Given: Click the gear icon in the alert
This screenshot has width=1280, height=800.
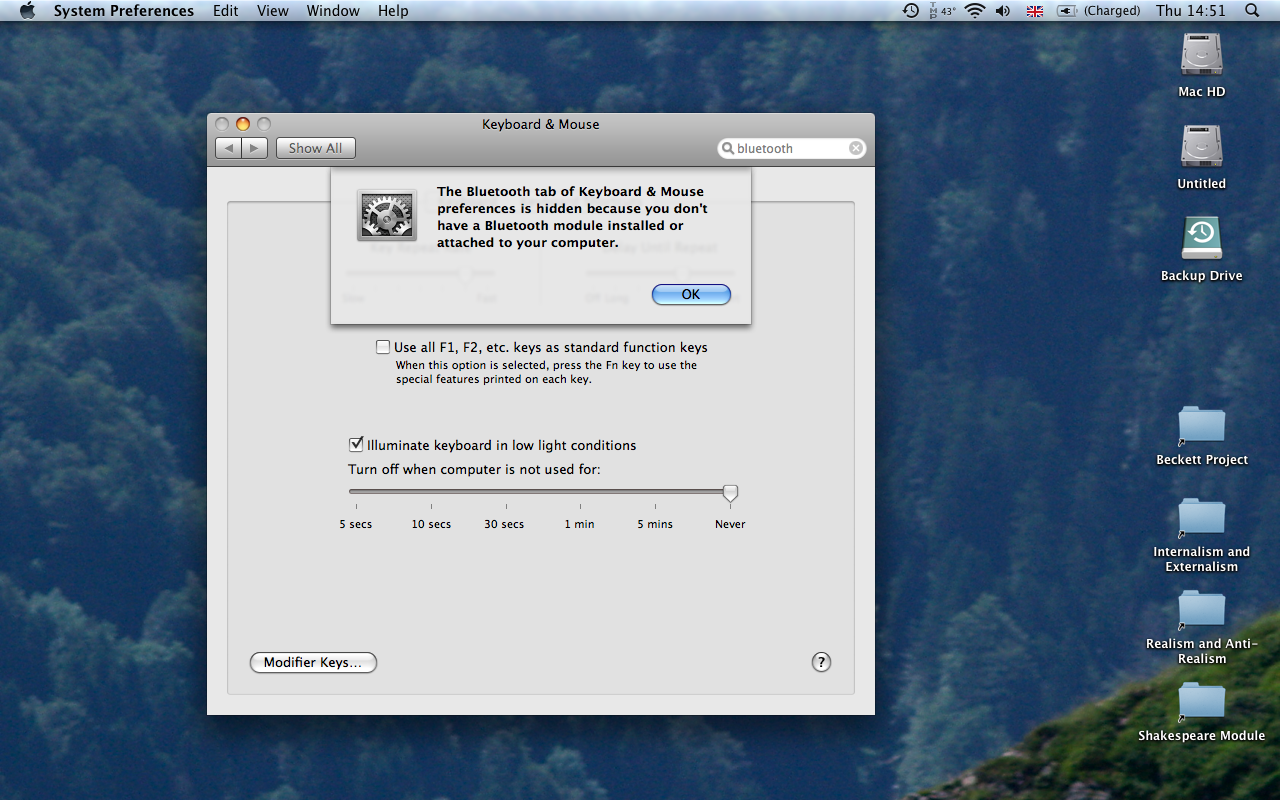Looking at the screenshot, I should 387,215.
